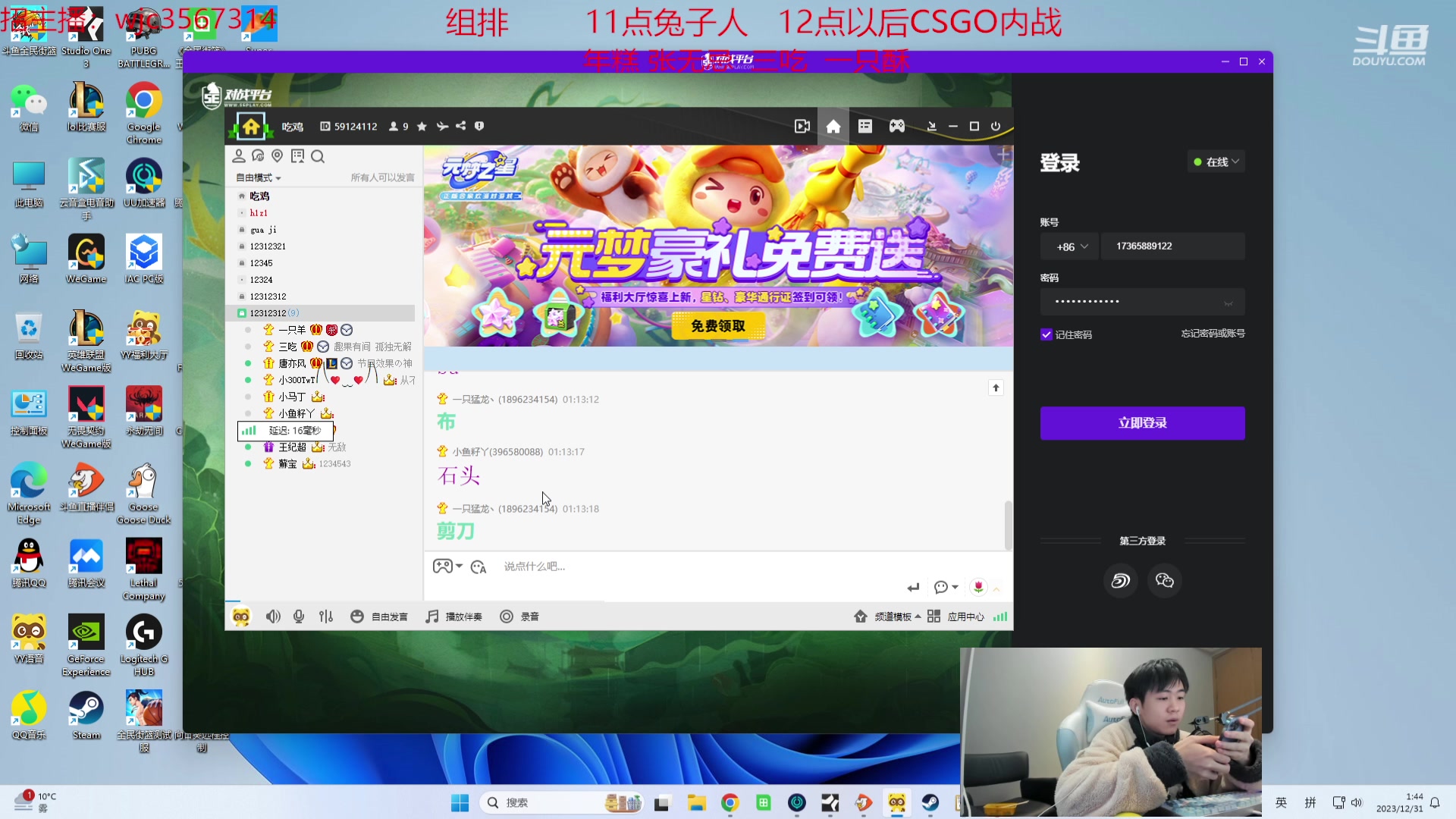This screenshot has width=1456, height=819.
Task: Open the chat bubble options dropdown
Action: (x=946, y=588)
